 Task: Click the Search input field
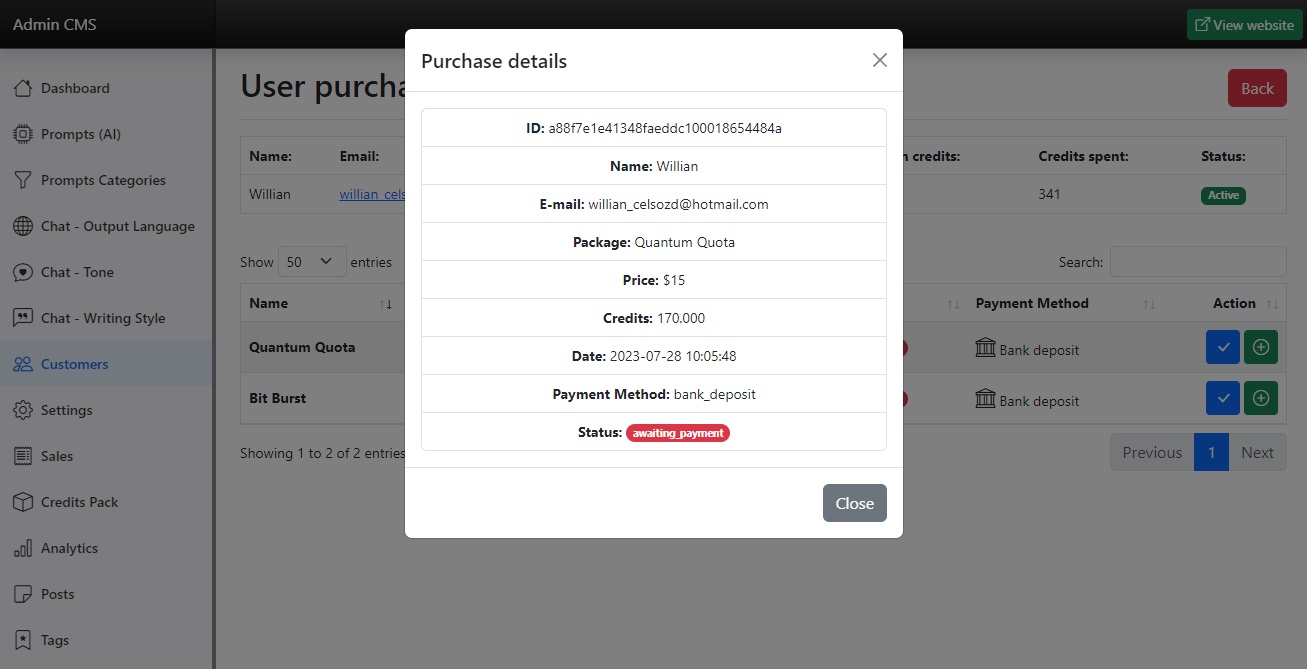(1197, 262)
